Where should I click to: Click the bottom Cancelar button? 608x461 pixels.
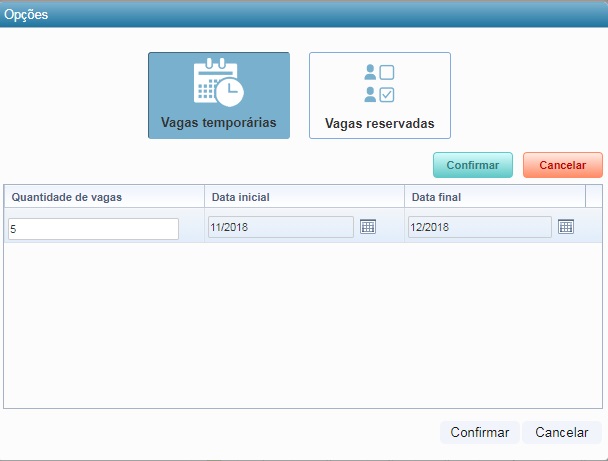pyautogui.click(x=562, y=433)
